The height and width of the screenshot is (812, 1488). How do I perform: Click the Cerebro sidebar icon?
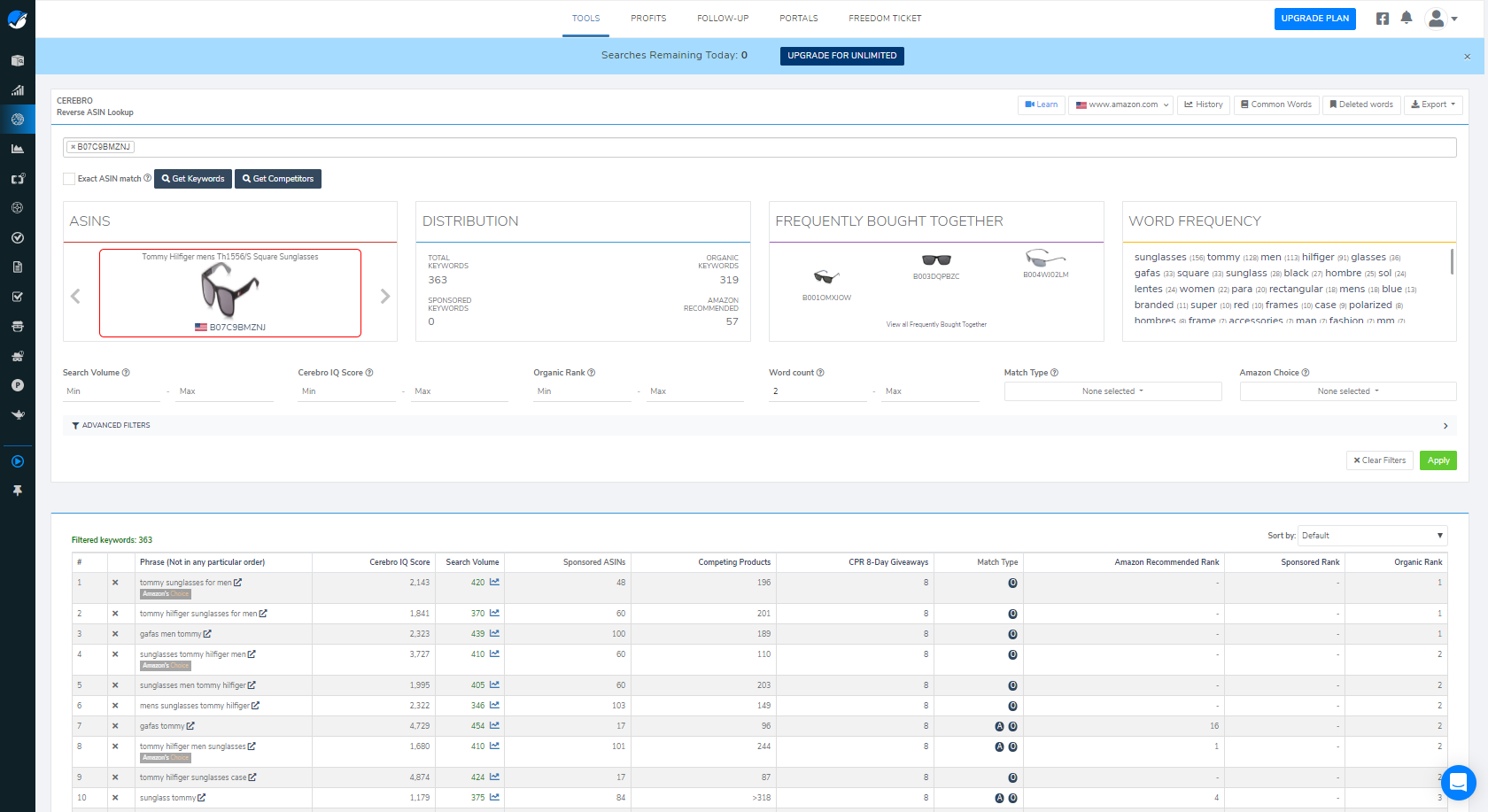pos(18,120)
